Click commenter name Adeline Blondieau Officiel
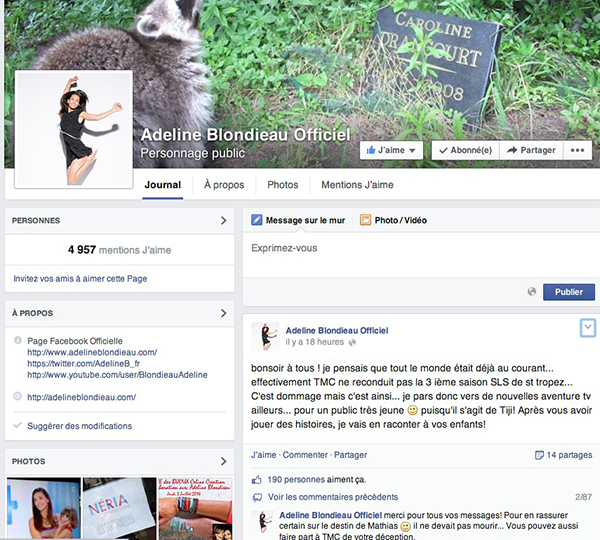This screenshot has height=540, width=600. pyautogui.click(x=331, y=515)
